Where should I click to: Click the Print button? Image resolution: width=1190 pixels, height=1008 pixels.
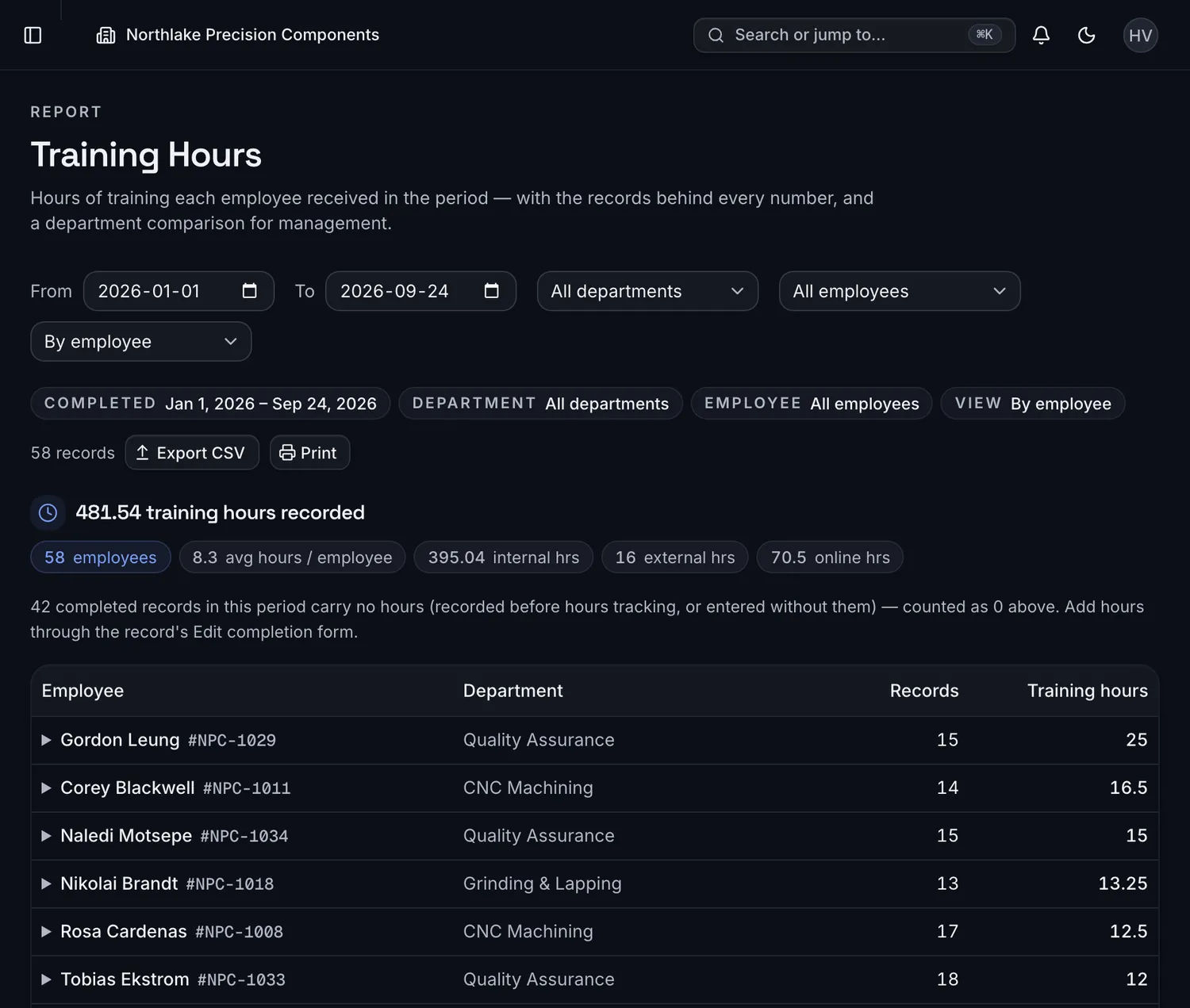click(309, 452)
